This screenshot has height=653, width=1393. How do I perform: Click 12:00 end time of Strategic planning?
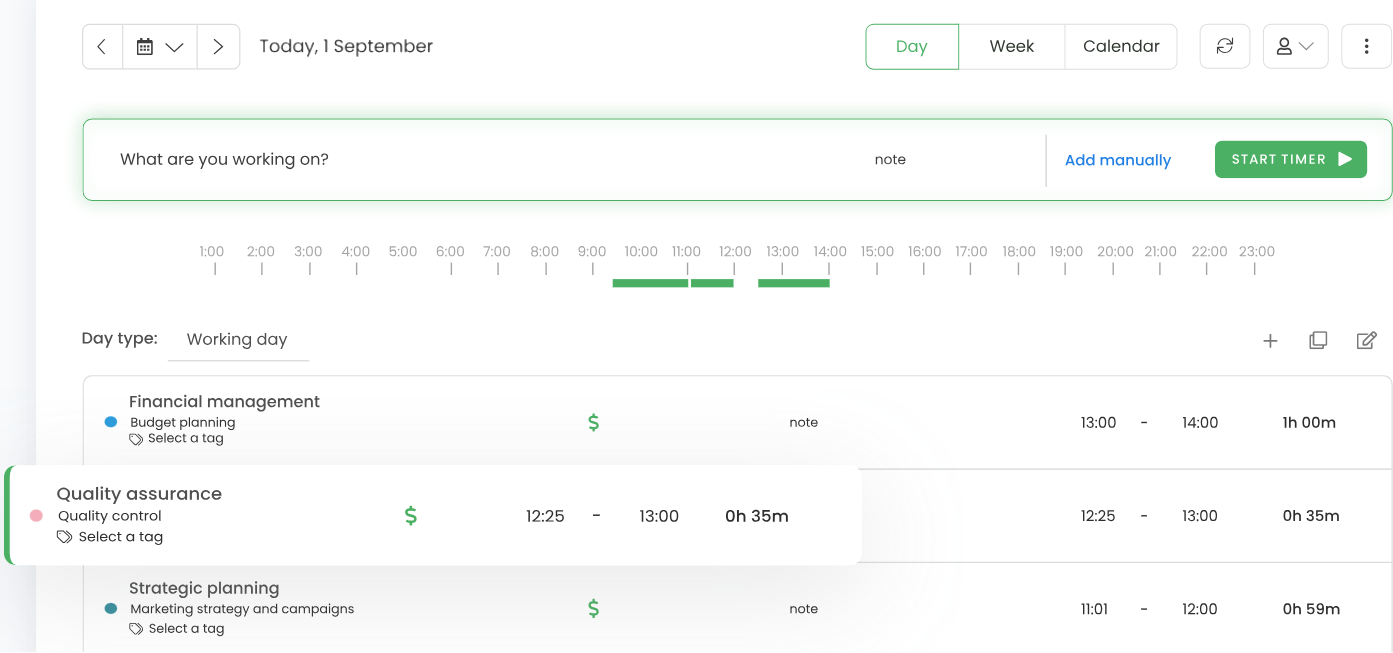[1200, 609]
